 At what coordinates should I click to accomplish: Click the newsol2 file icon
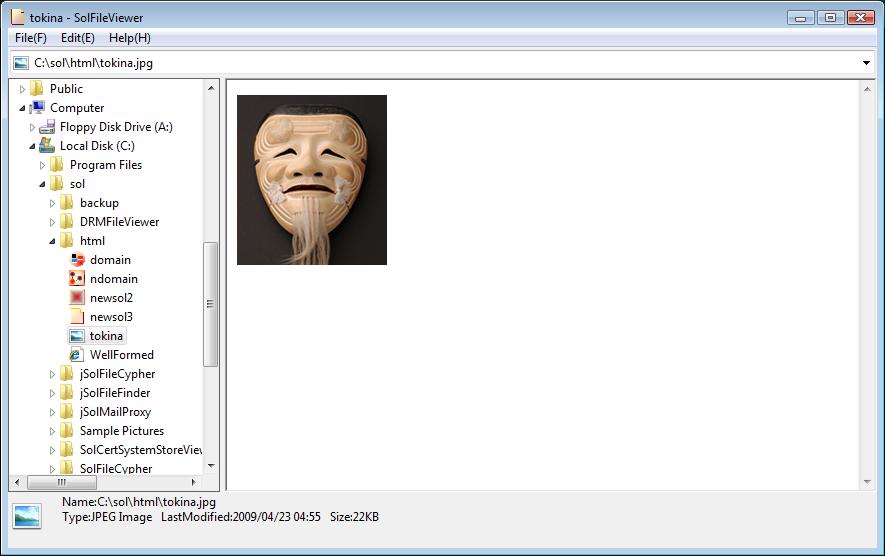point(77,297)
